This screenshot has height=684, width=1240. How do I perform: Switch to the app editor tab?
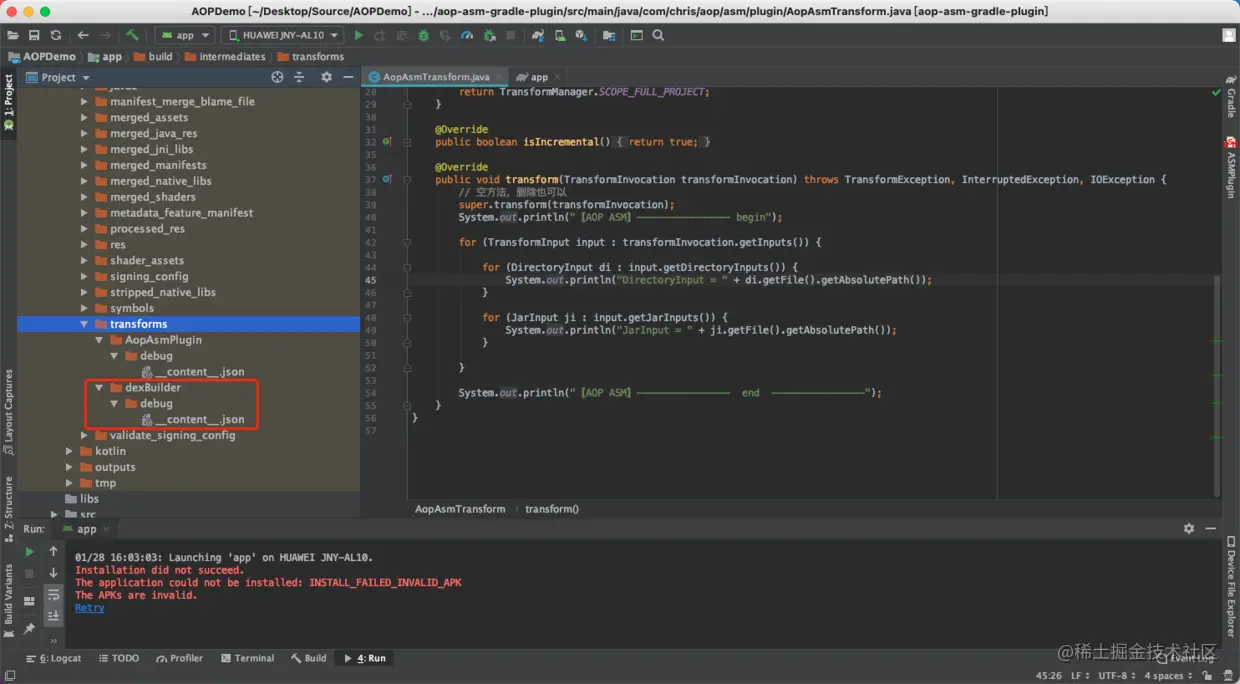point(538,77)
